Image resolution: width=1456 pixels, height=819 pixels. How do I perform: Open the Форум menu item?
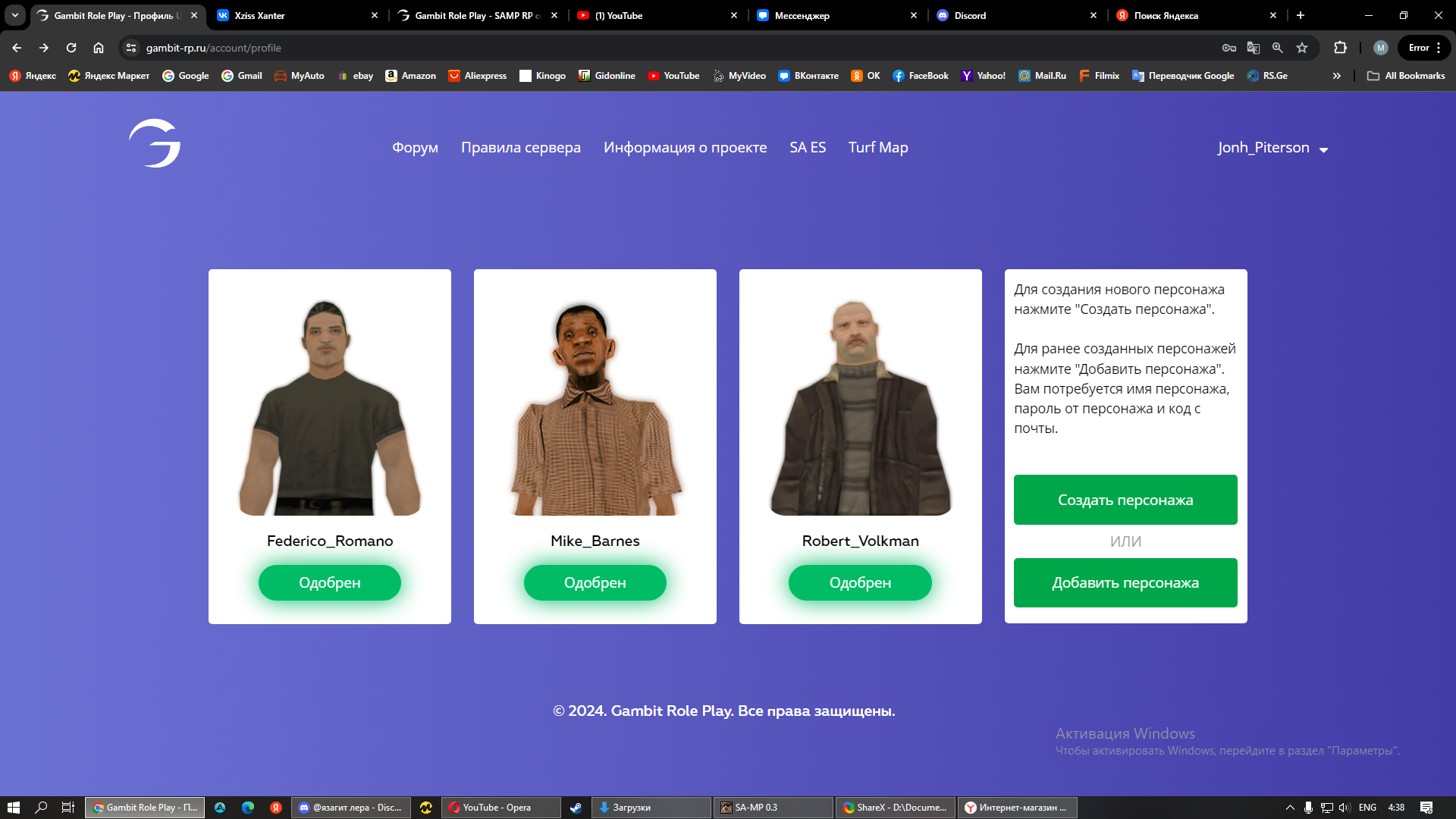(x=415, y=148)
